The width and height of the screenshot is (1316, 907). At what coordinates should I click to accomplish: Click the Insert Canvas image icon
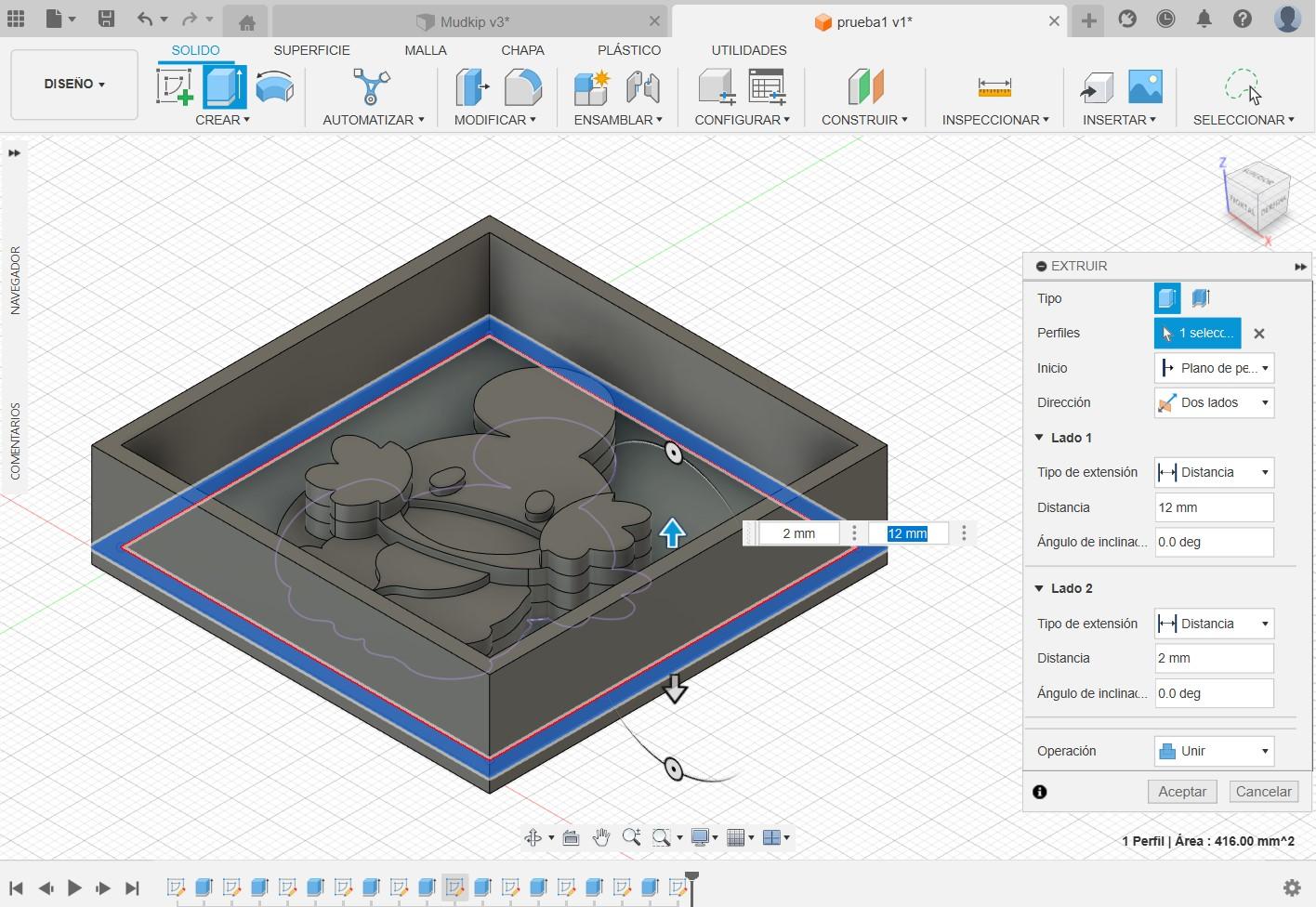1145,87
